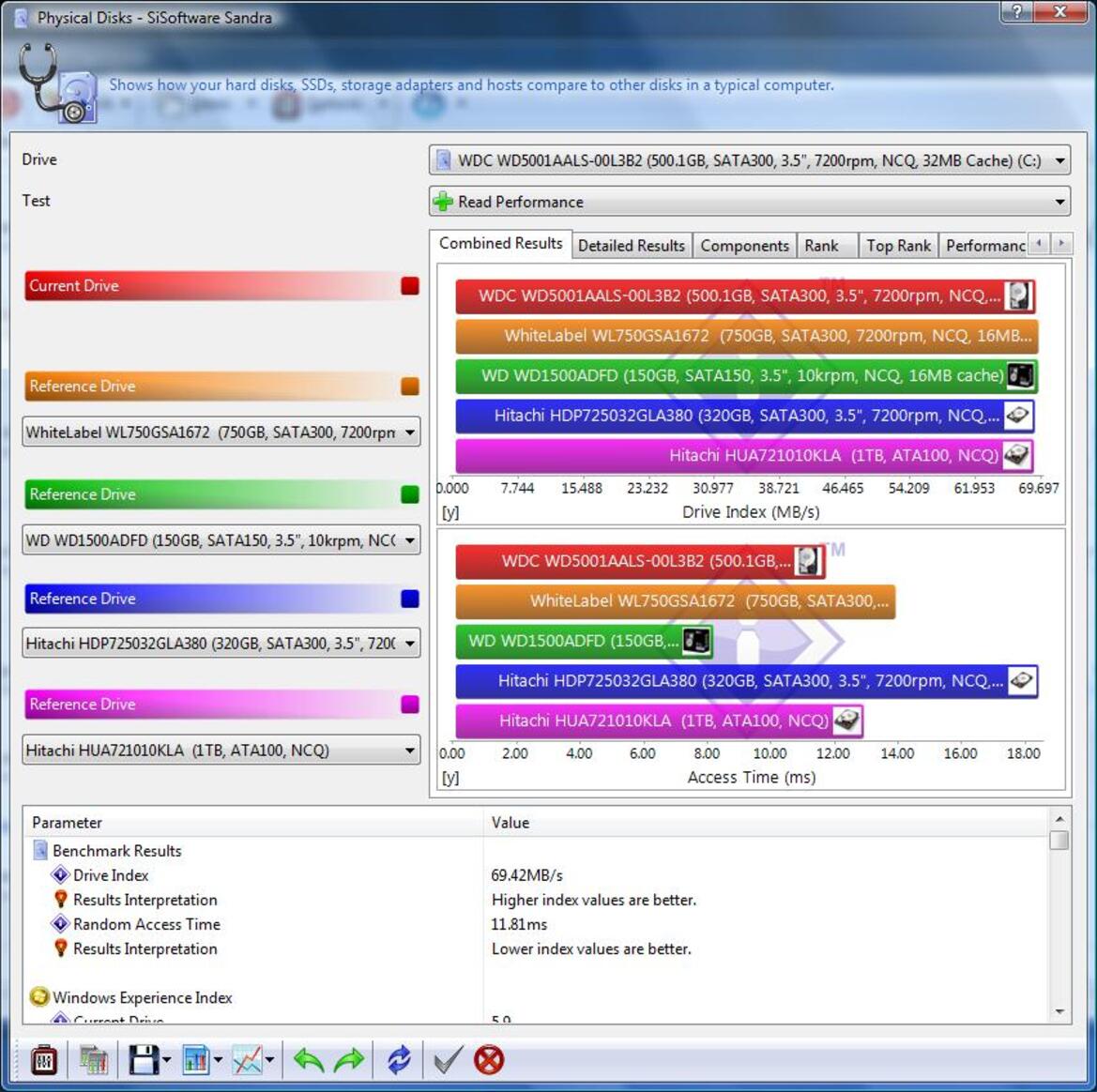This screenshot has height=1092, width=1097.
Task: Open WhiteLabel WL750GSA1672 reference dropdown
Action: [x=221, y=432]
